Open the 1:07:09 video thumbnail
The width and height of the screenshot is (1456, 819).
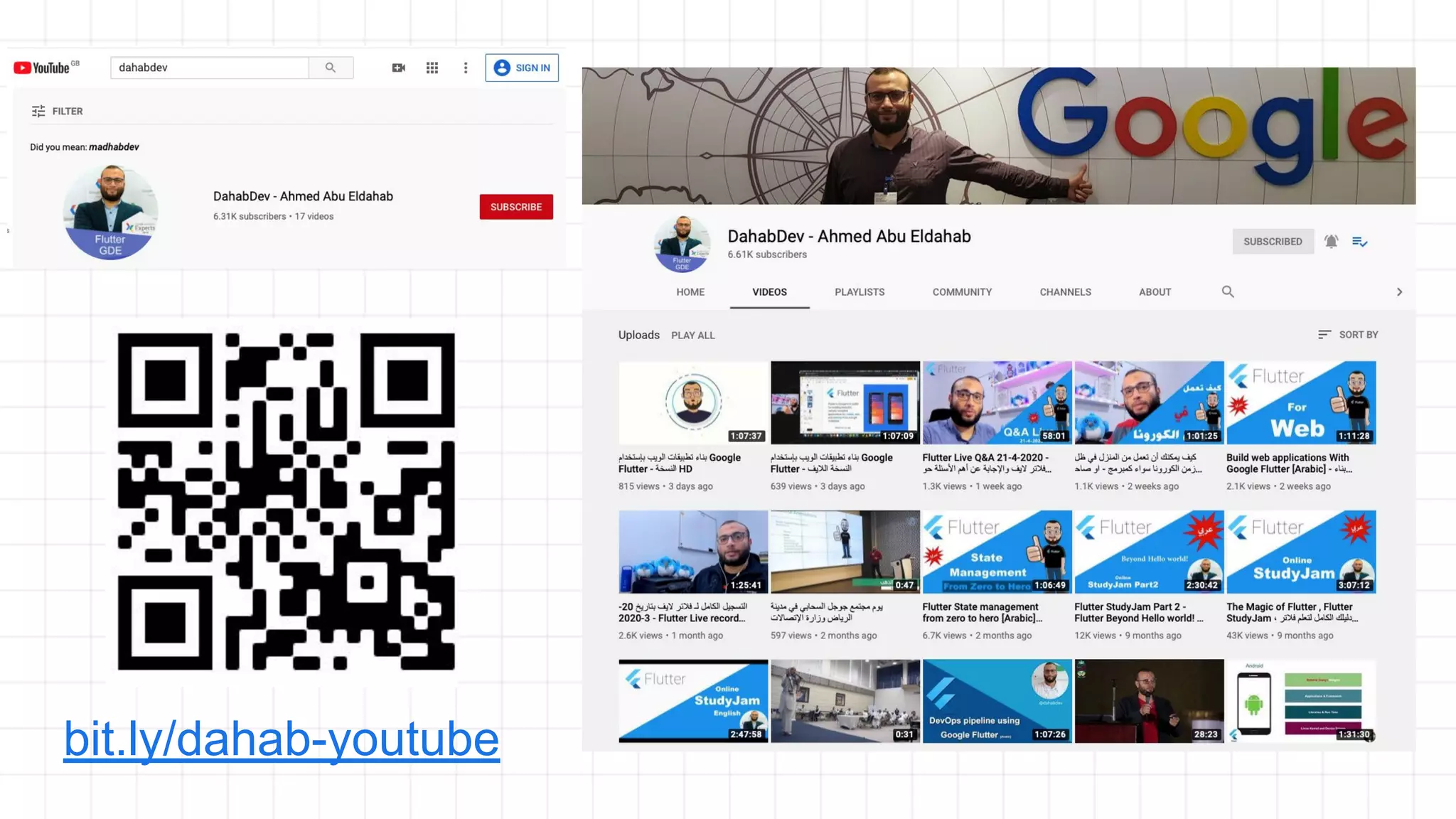tap(845, 402)
